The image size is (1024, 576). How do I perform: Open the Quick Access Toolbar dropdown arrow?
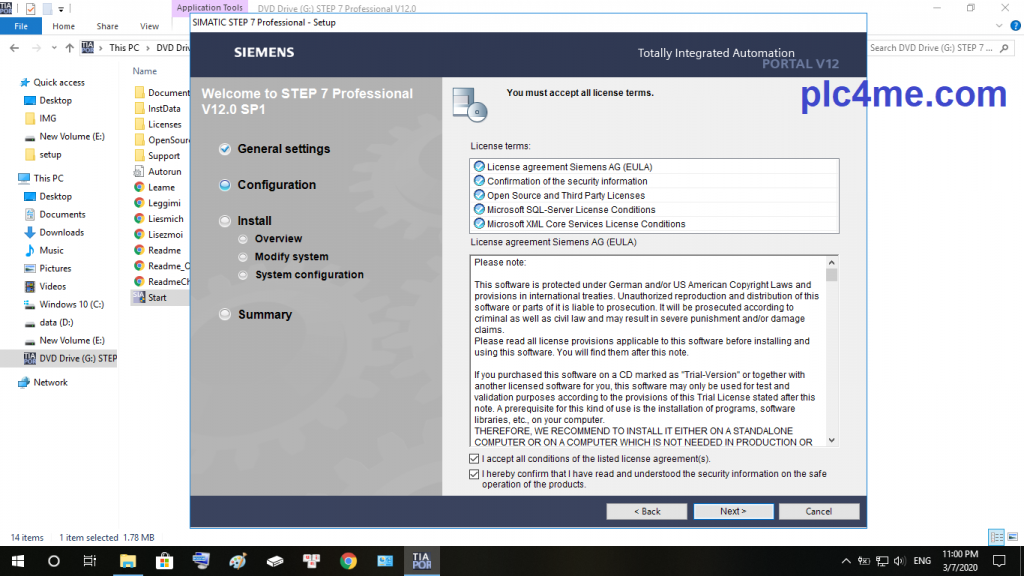coord(61,9)
